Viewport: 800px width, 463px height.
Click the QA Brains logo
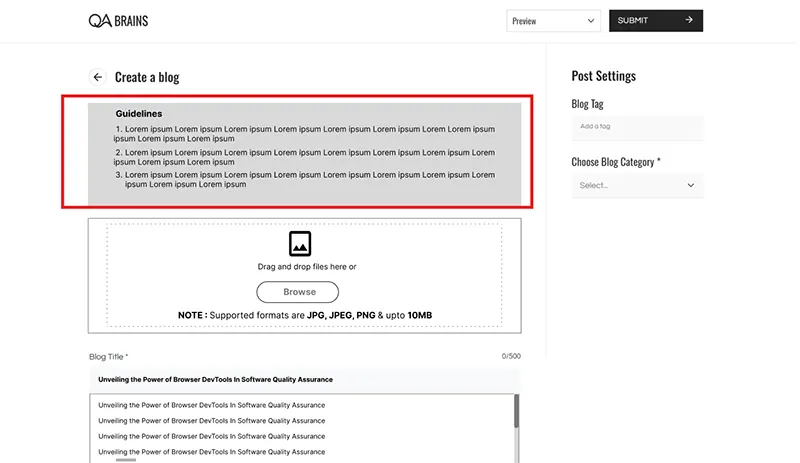coord(118,20)
